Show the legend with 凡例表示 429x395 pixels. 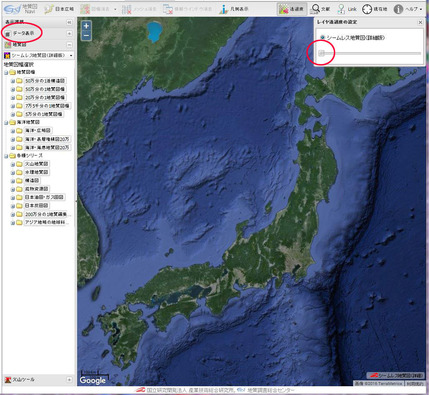click(x=234, y=9)
